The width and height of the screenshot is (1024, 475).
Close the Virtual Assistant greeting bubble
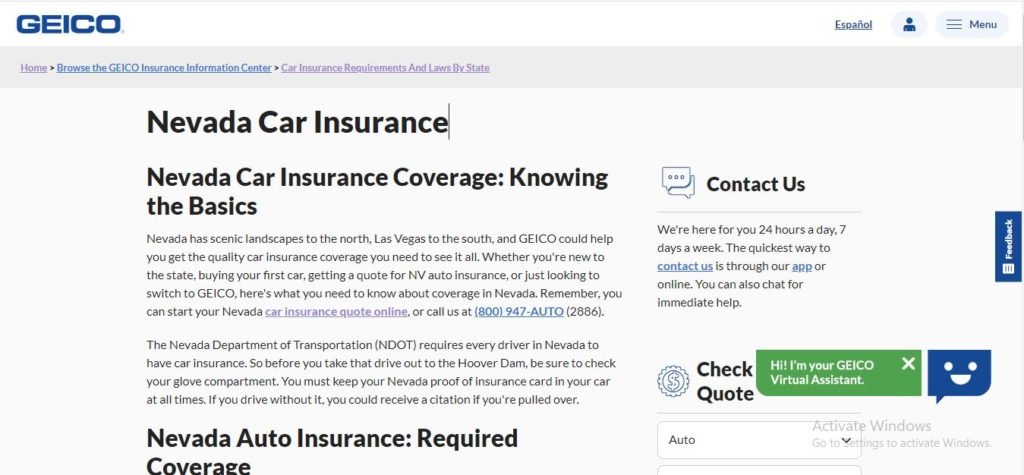pos(908,364)
